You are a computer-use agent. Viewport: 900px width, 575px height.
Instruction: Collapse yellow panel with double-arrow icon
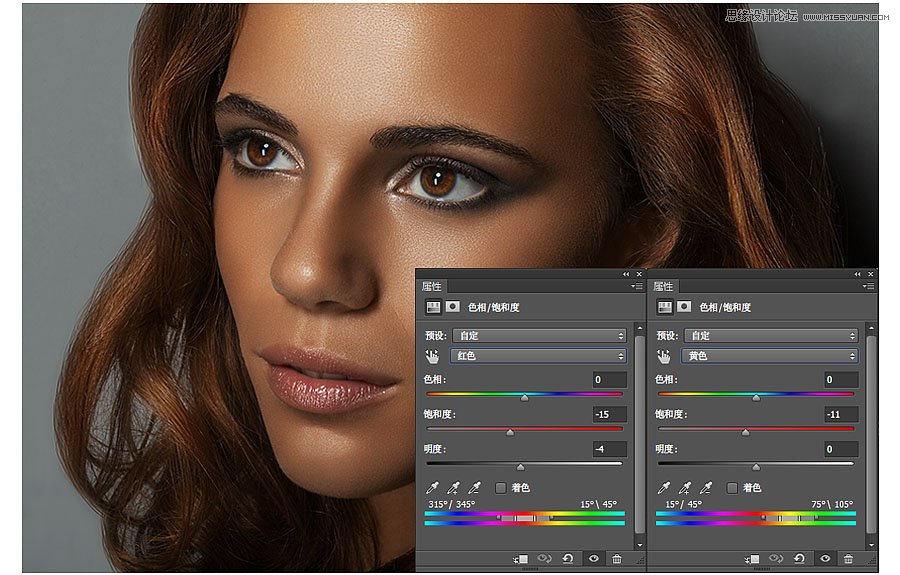(x=858, y=274)
